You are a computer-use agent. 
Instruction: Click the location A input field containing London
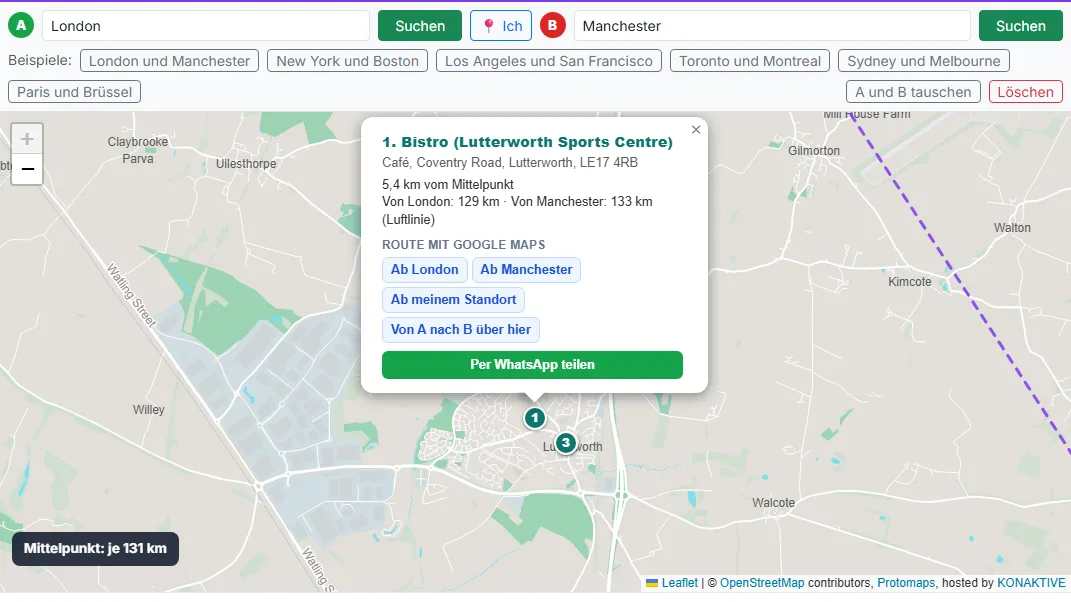pyautogui.click(x=206, y=26)
